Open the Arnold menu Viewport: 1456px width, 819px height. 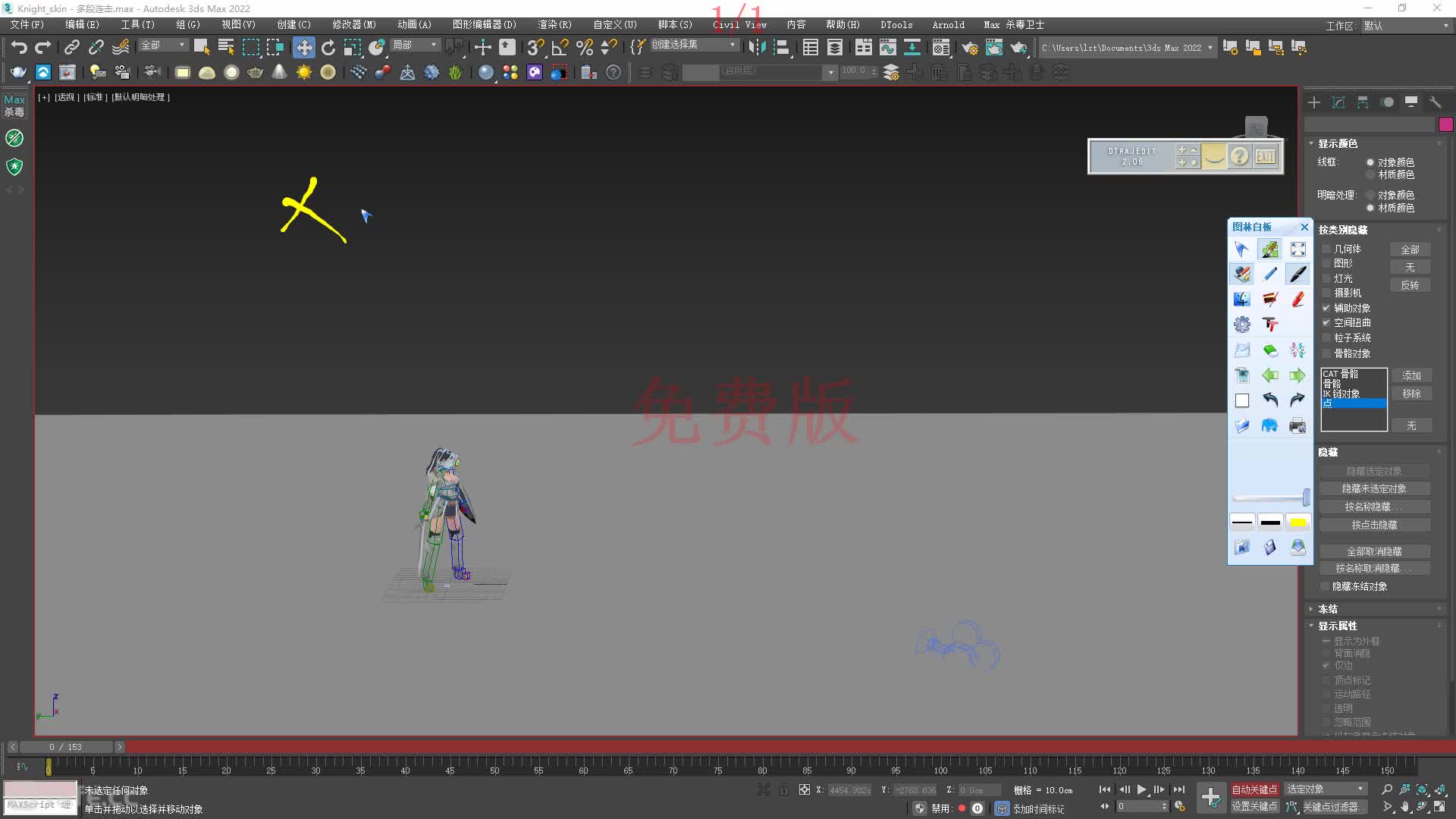coord(948,24)
